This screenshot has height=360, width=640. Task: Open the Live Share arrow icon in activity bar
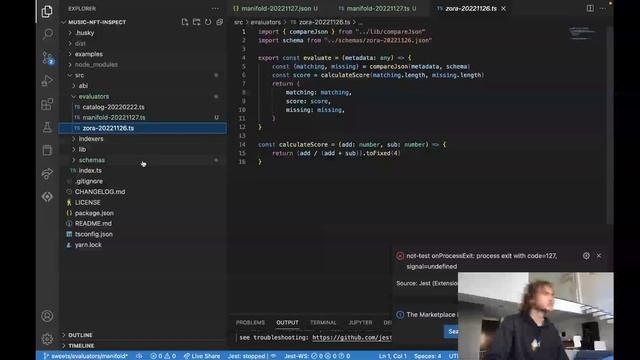[47, 173]
